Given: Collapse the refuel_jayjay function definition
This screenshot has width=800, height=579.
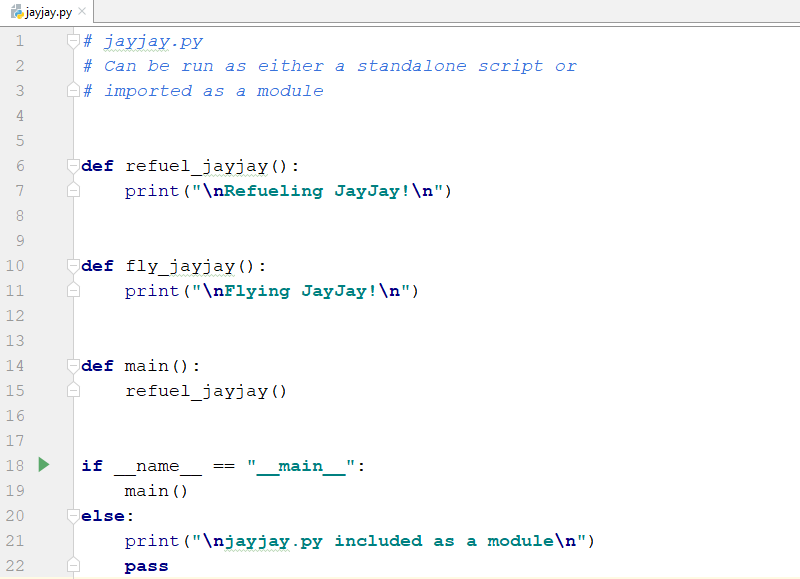Looking at the screenshot, I should point(73,166).
